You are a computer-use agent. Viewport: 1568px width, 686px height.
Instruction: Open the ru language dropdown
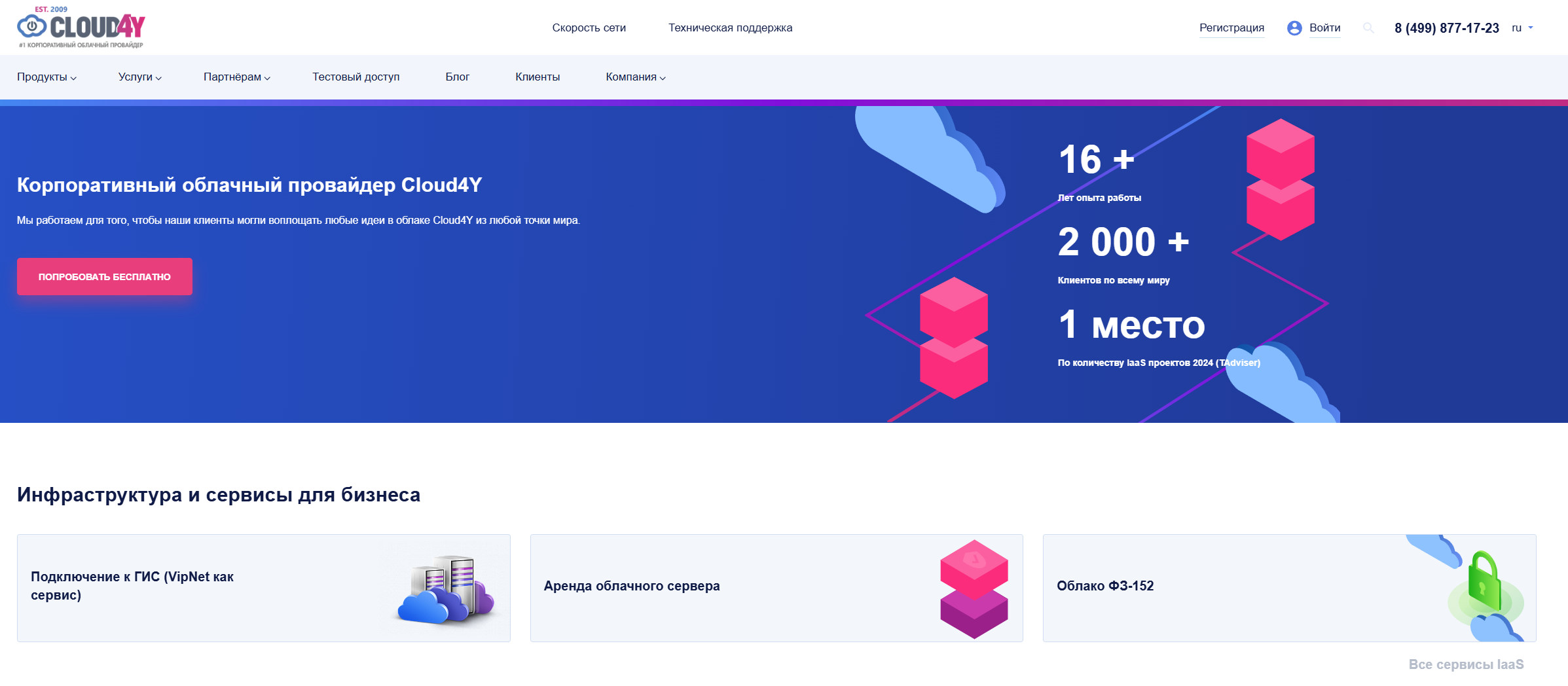click(x=1522, y=27)
